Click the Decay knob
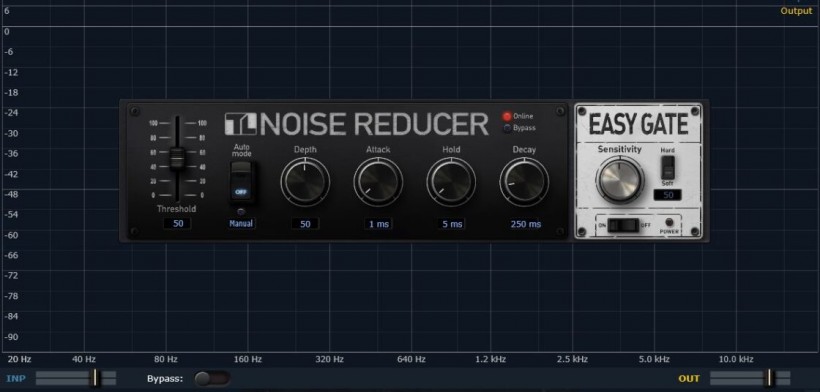820x392 pixels. pyautogui.click(x=524, y=181)
